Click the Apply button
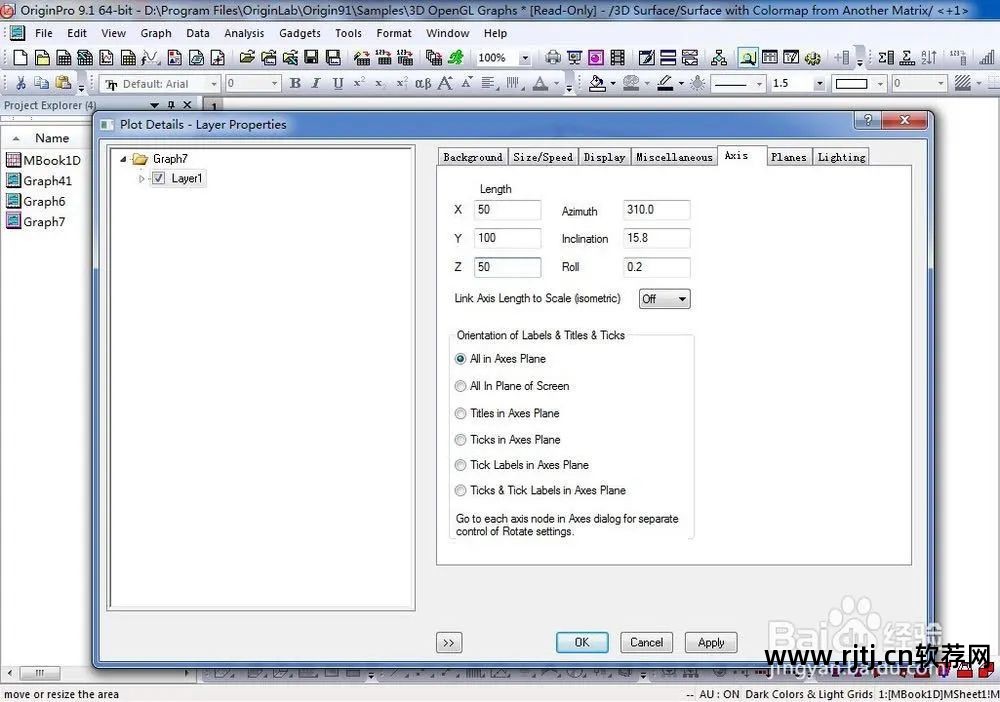The width and height of the screenshot is (1000, 702). click(x=710, y=642)
